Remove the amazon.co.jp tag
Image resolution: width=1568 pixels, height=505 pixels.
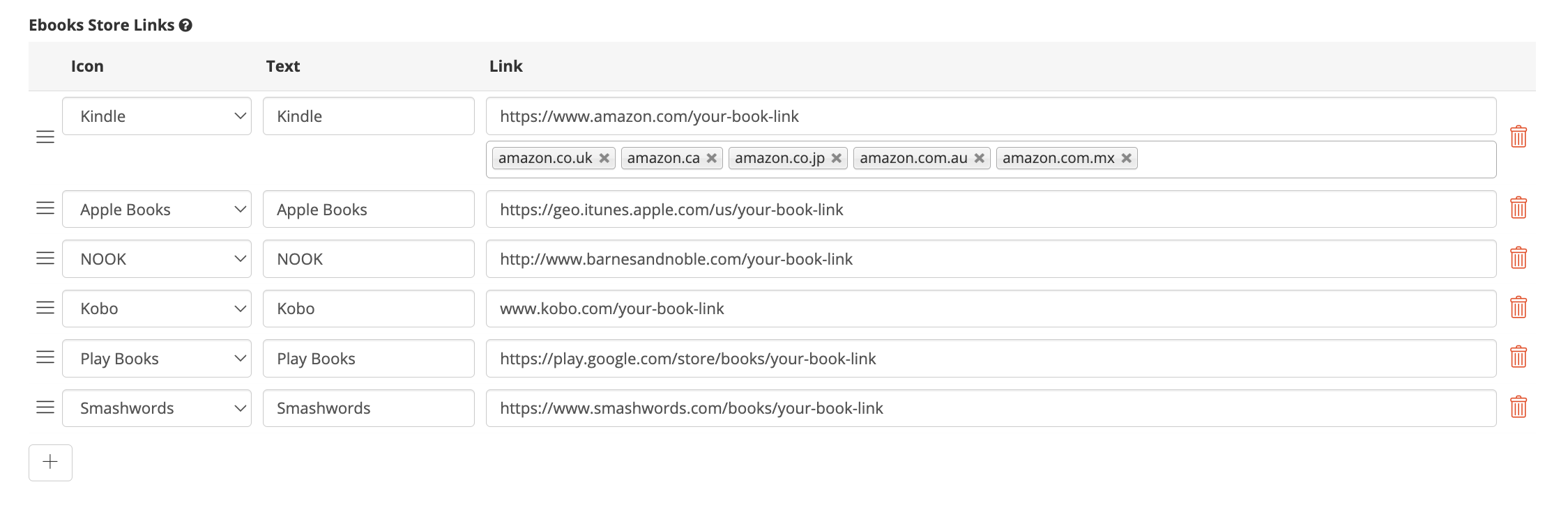pyautogui.click(x=835, y=158)
